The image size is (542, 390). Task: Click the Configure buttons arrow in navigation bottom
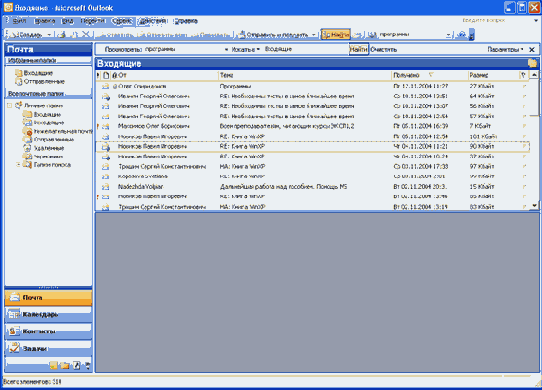88,365
